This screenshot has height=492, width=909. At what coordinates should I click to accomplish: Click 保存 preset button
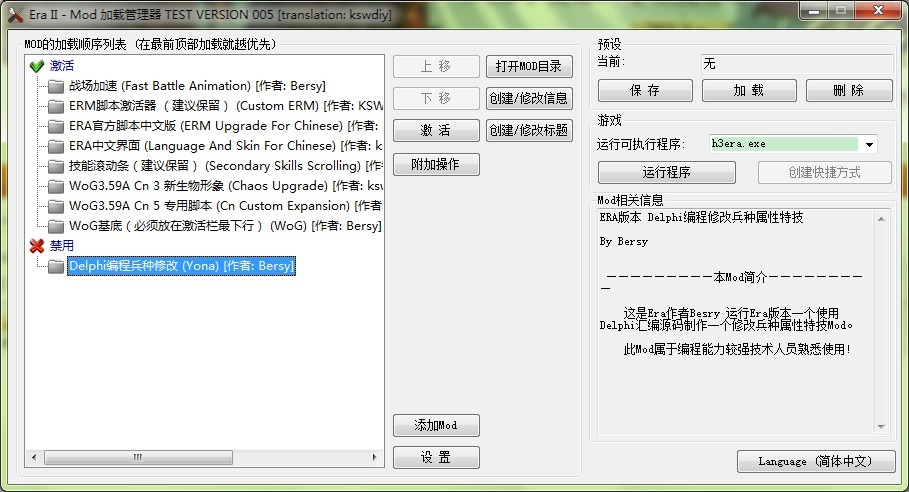coord(645,91)
